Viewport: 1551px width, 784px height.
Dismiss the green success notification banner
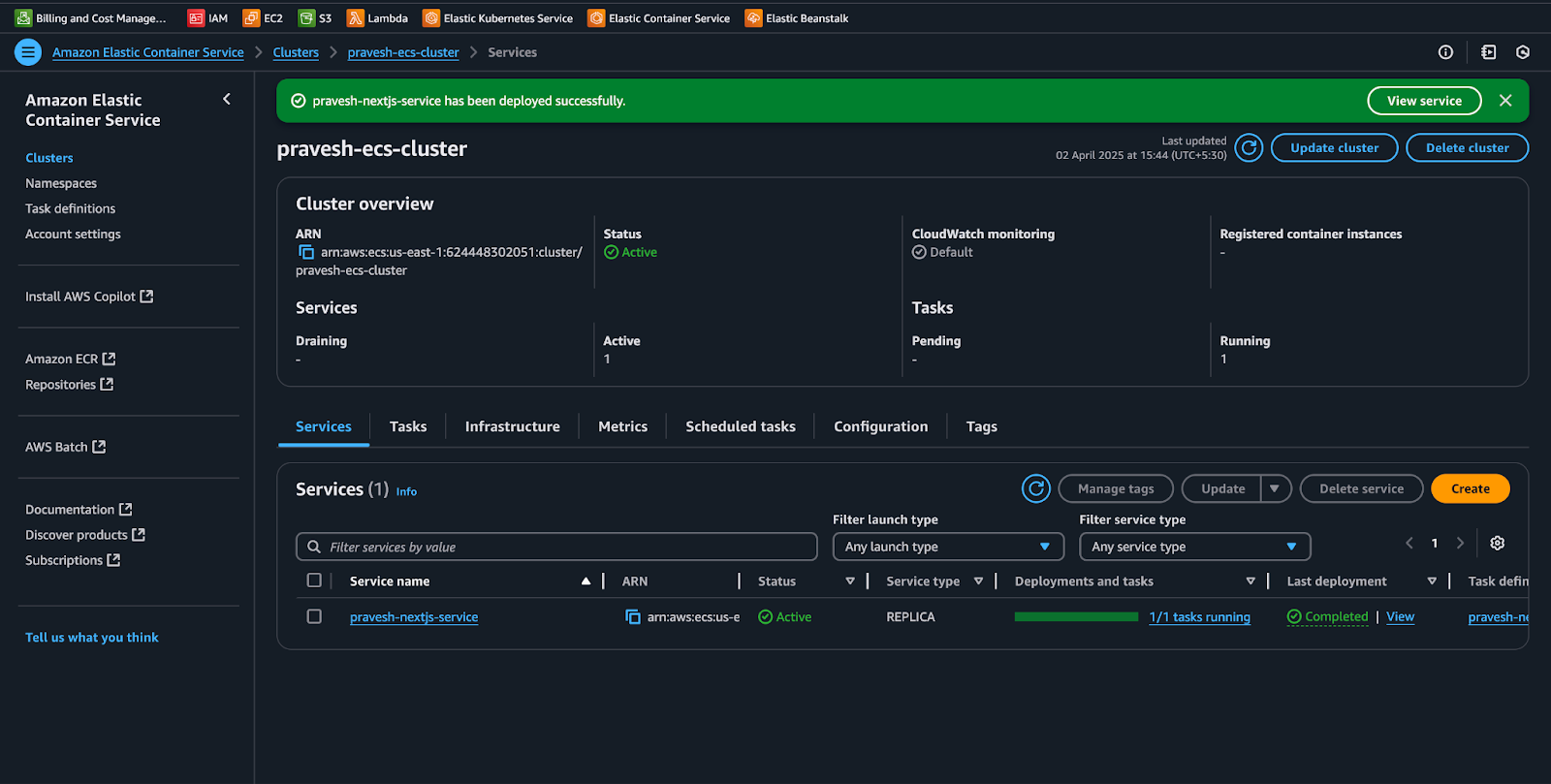point(1505,101)
